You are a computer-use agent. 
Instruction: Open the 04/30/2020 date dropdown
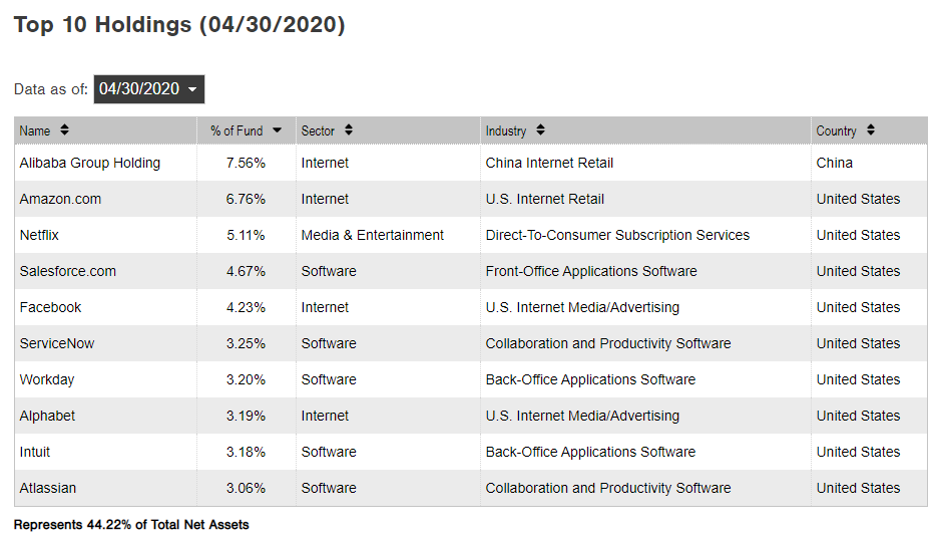click(x=149, y=89)
